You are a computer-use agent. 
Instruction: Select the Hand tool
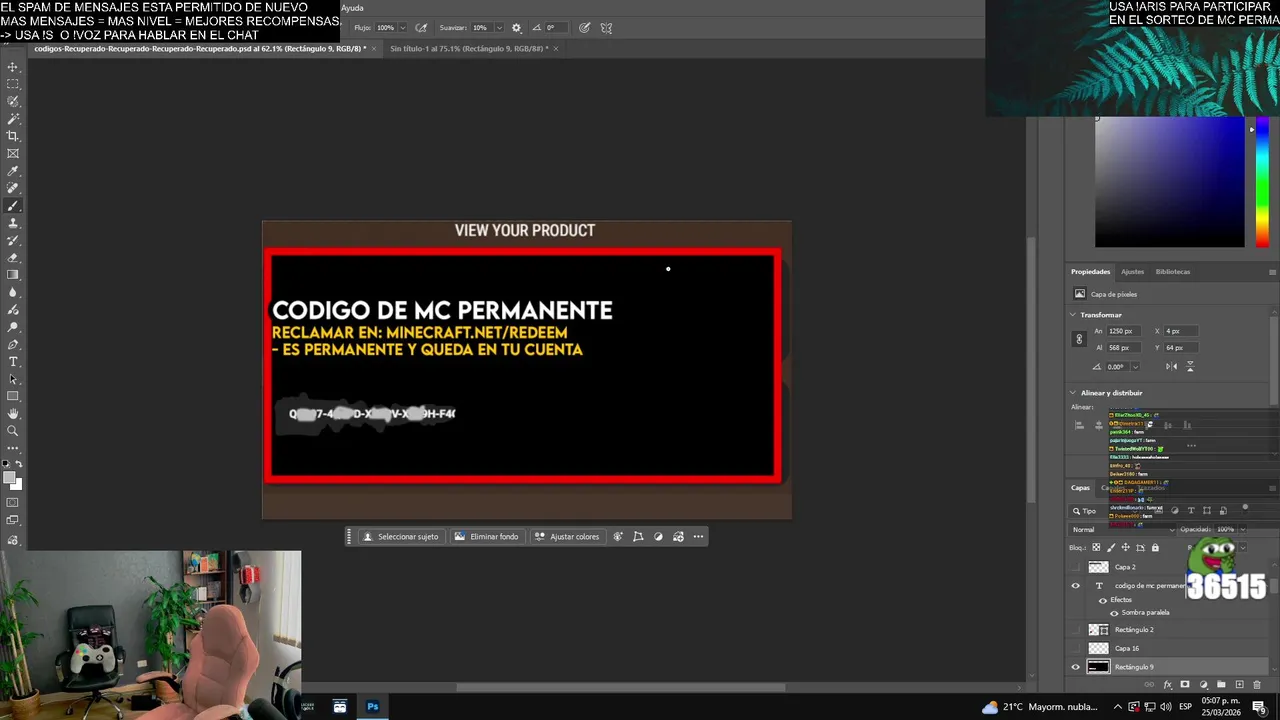coord(13,413)
